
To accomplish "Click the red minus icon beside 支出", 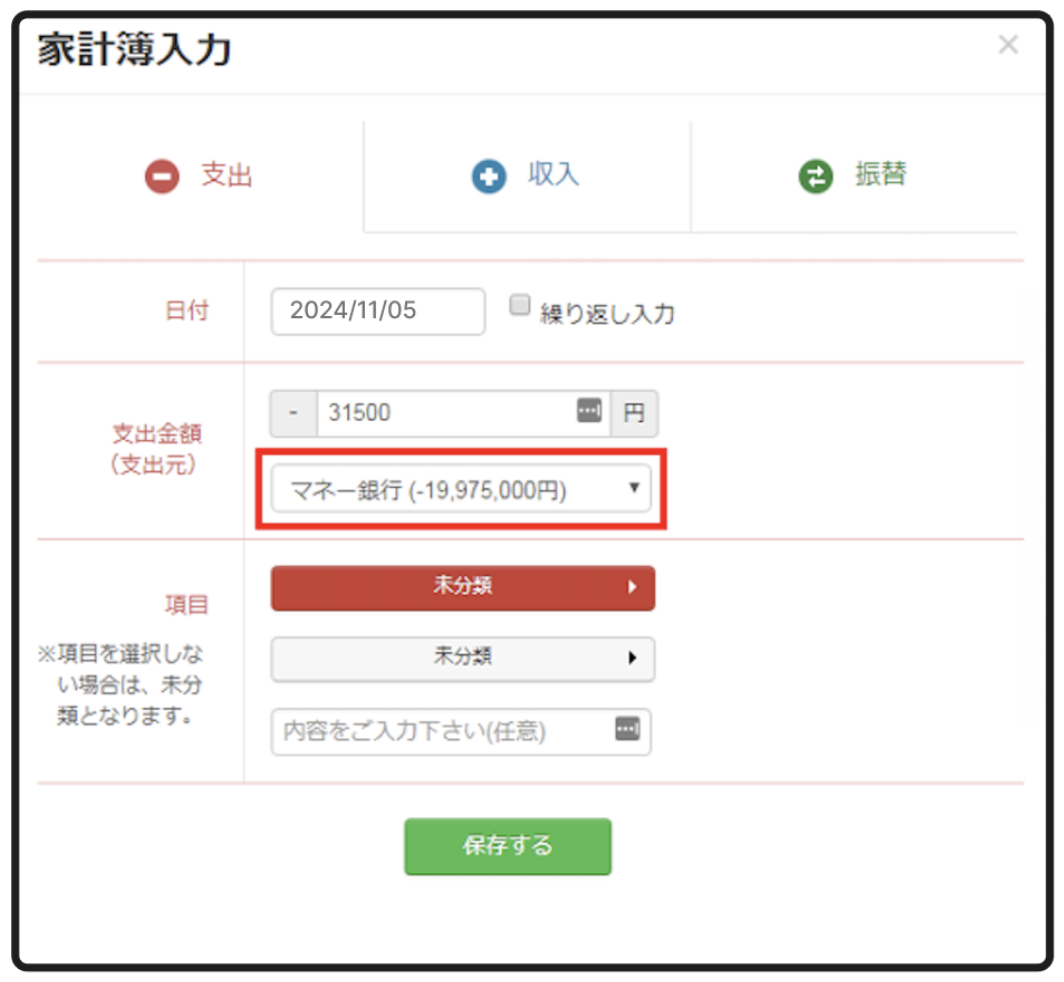I will point(161,178).
